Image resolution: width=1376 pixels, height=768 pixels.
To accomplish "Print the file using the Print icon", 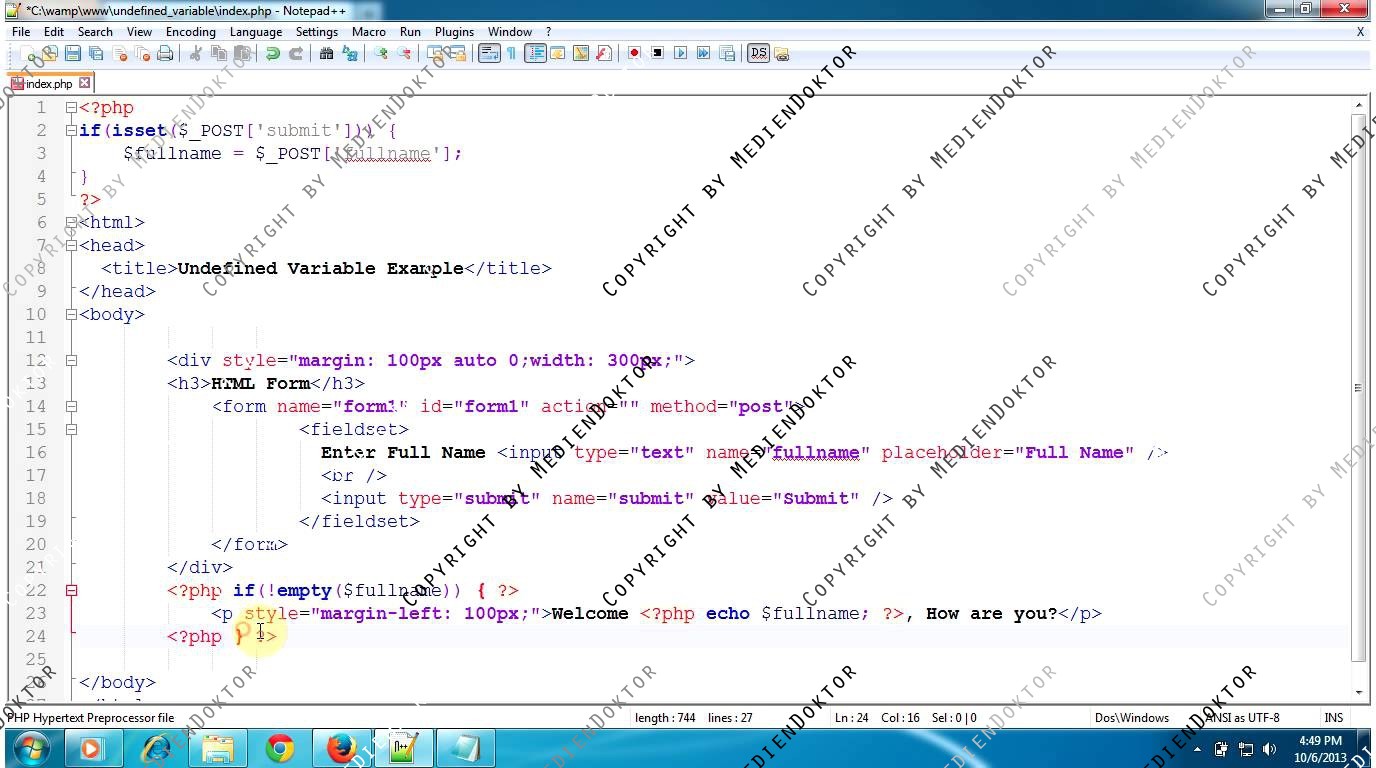I will (165, 53).
